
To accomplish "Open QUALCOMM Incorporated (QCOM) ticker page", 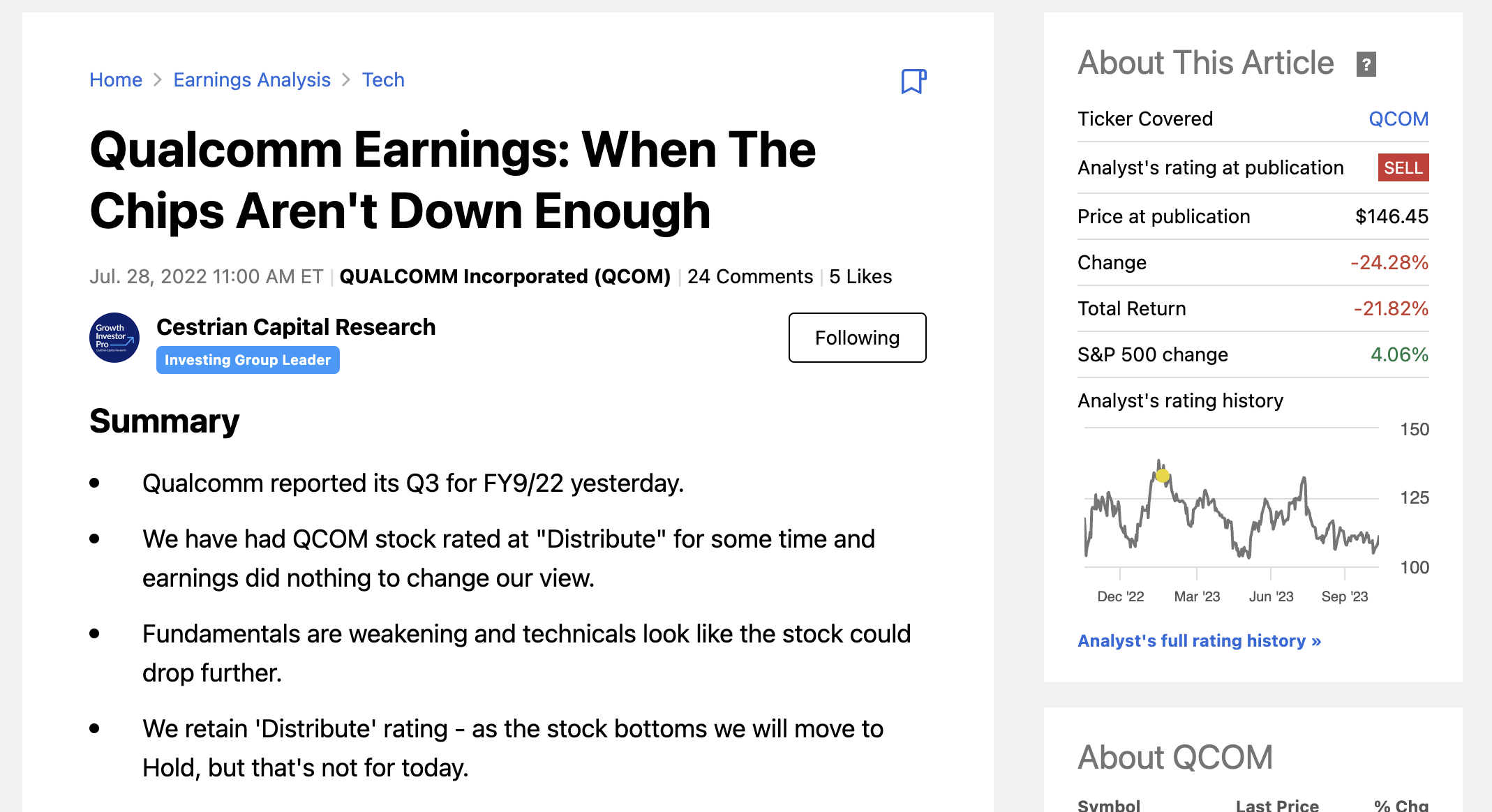I will [507, 276].
